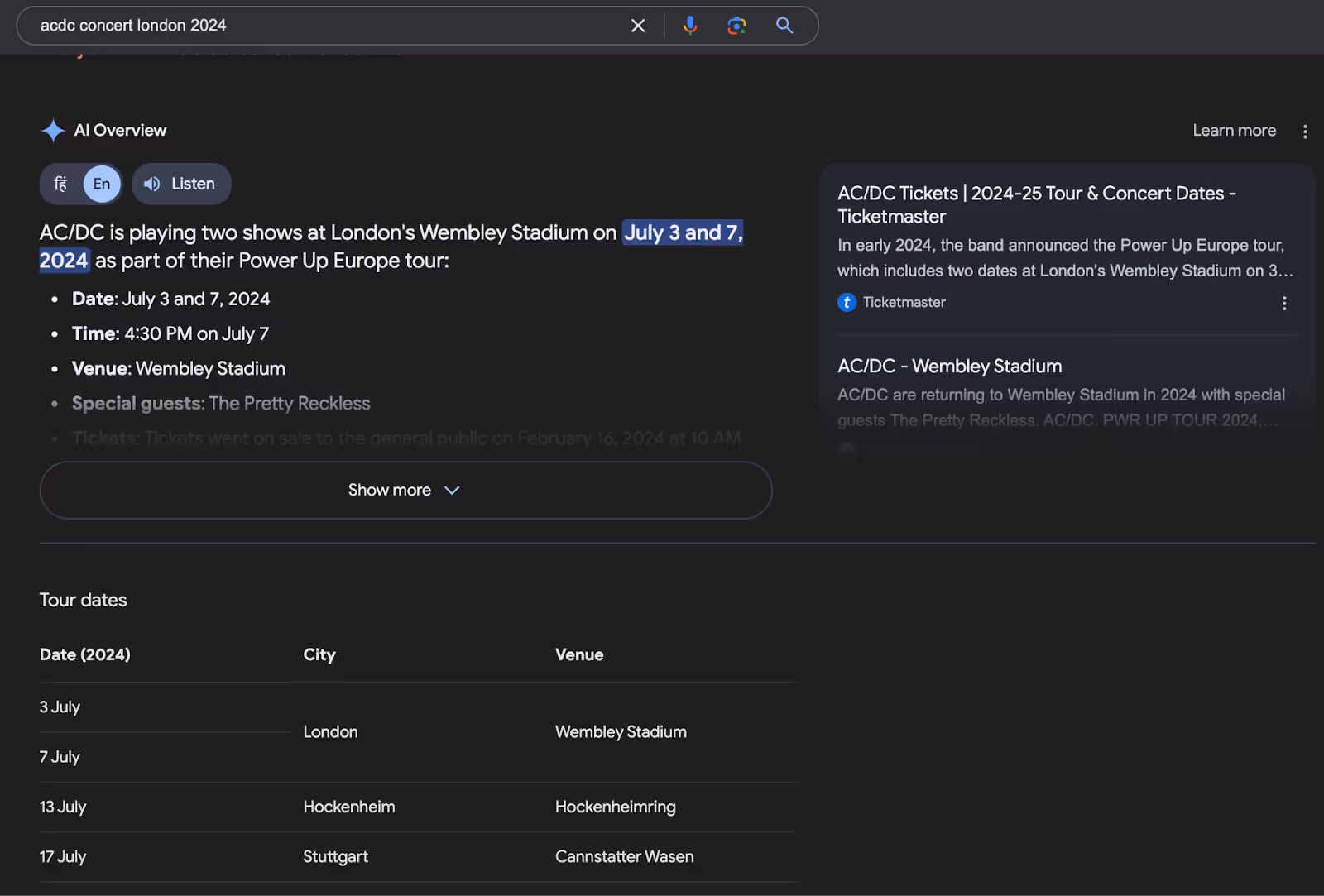Viewport: 1324px width, 896px height.
Task: Click the Stuttgart city cell
Action: (335, 856)
